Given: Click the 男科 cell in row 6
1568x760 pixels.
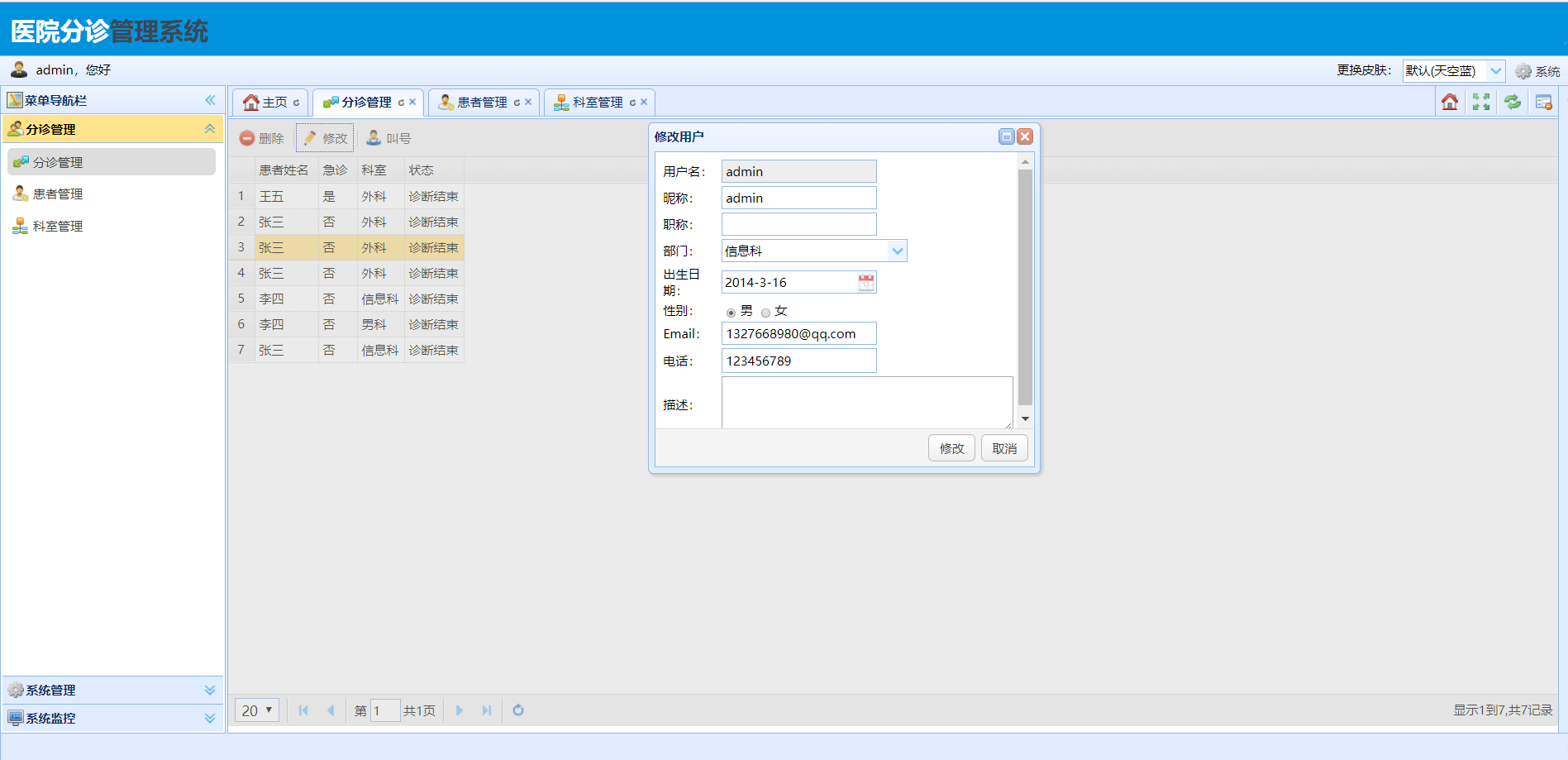Looking at the screenshot, I should (x=379, y=324).
